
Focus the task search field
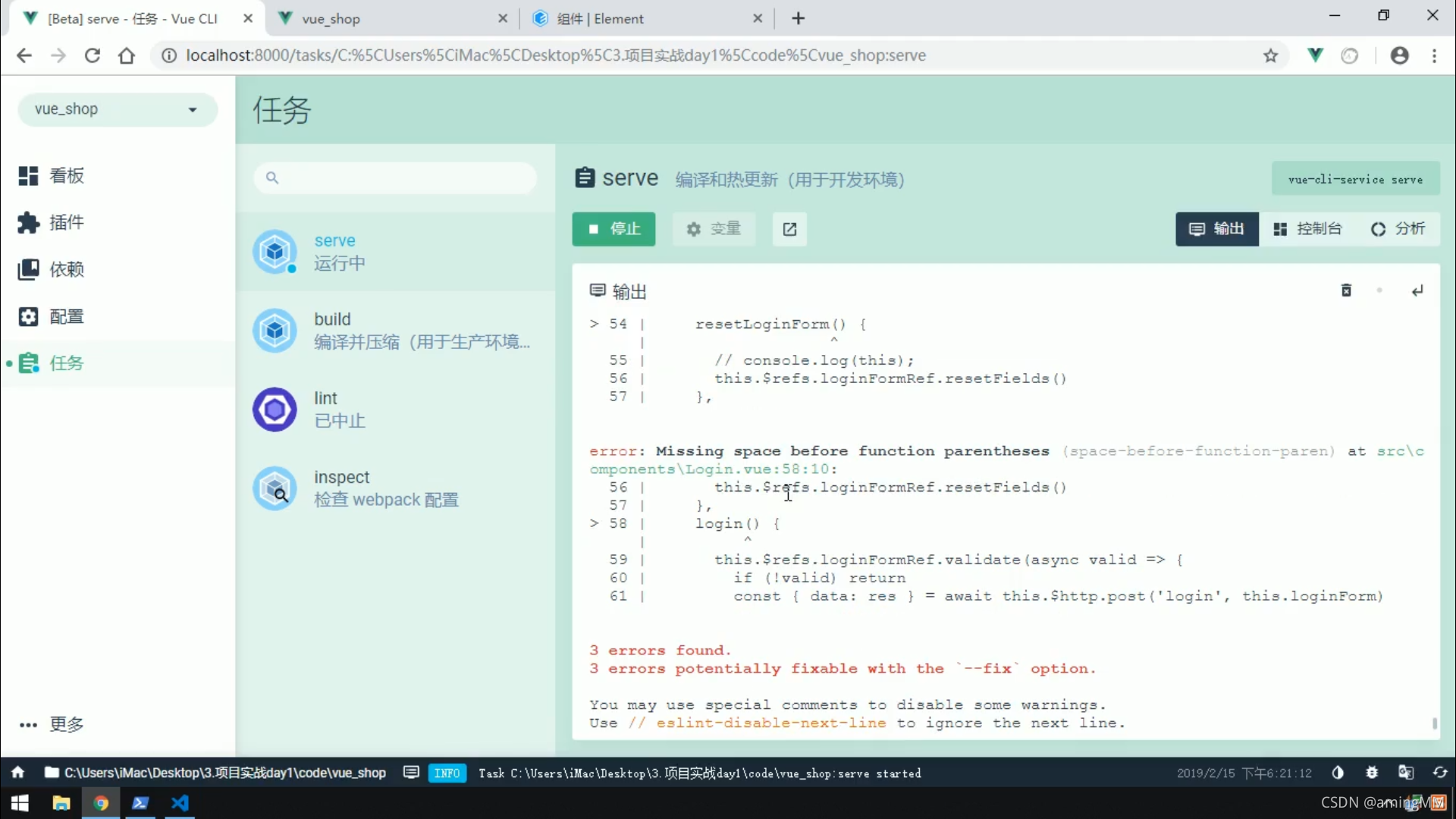tap(395, 177)
